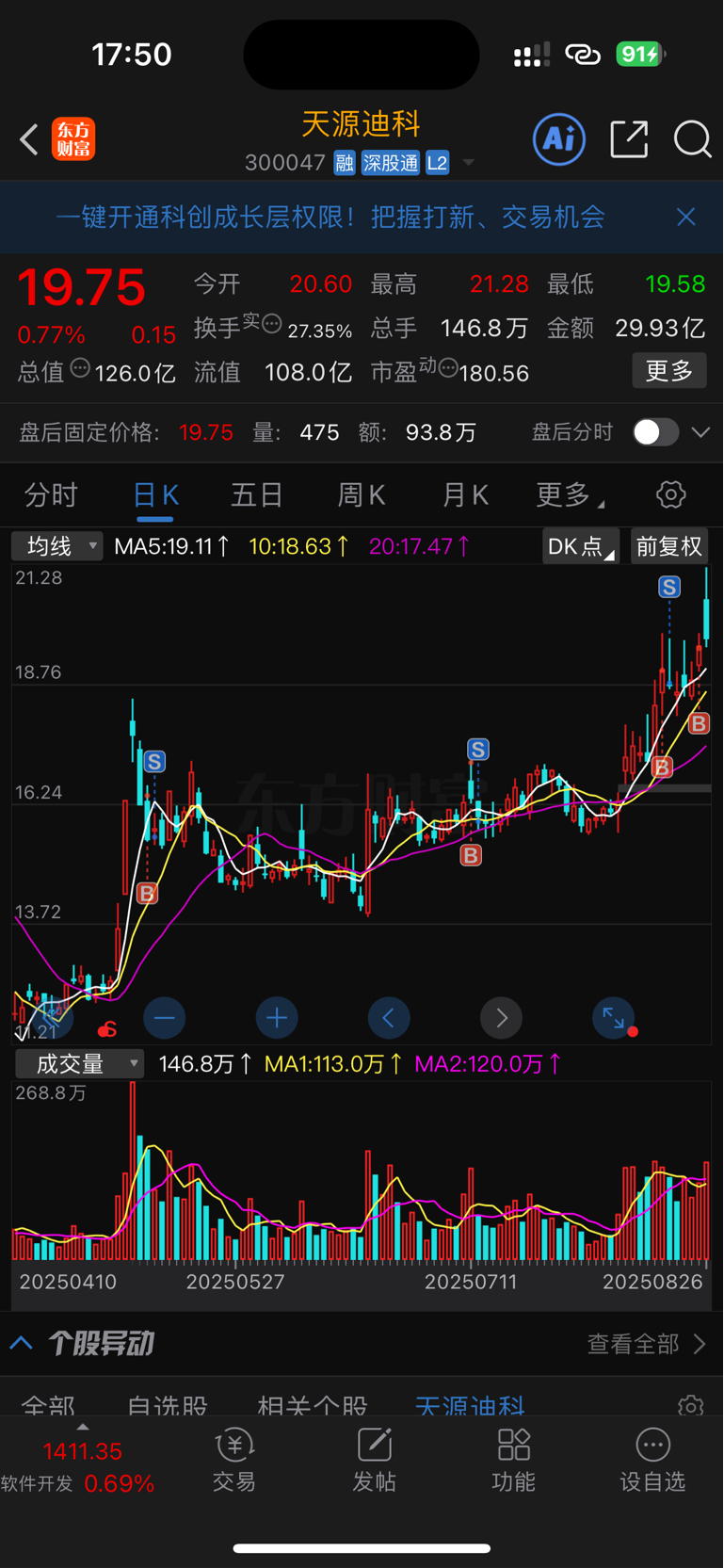Open the 东方财富 logo icon
Screen dimensions: 724x1568
click(73, 139)
